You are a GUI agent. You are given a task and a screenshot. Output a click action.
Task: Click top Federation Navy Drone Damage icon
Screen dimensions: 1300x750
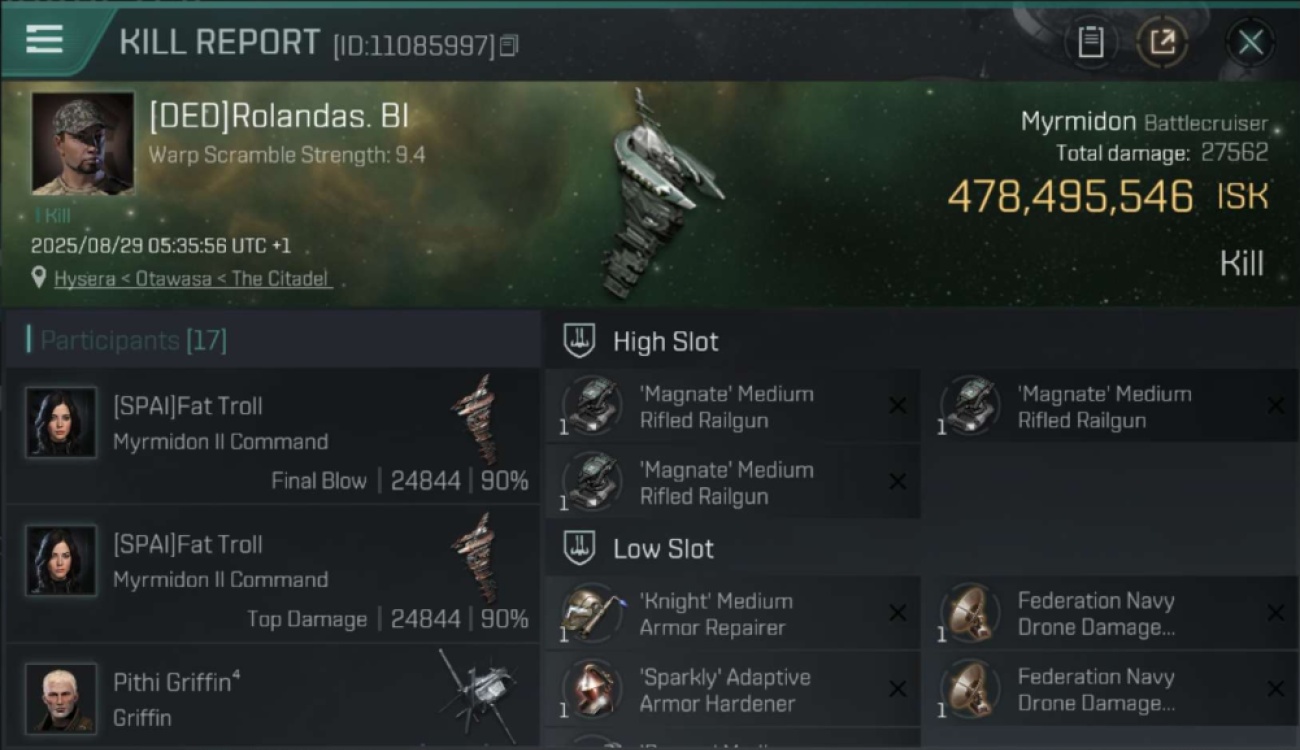[x=970, y=613]
